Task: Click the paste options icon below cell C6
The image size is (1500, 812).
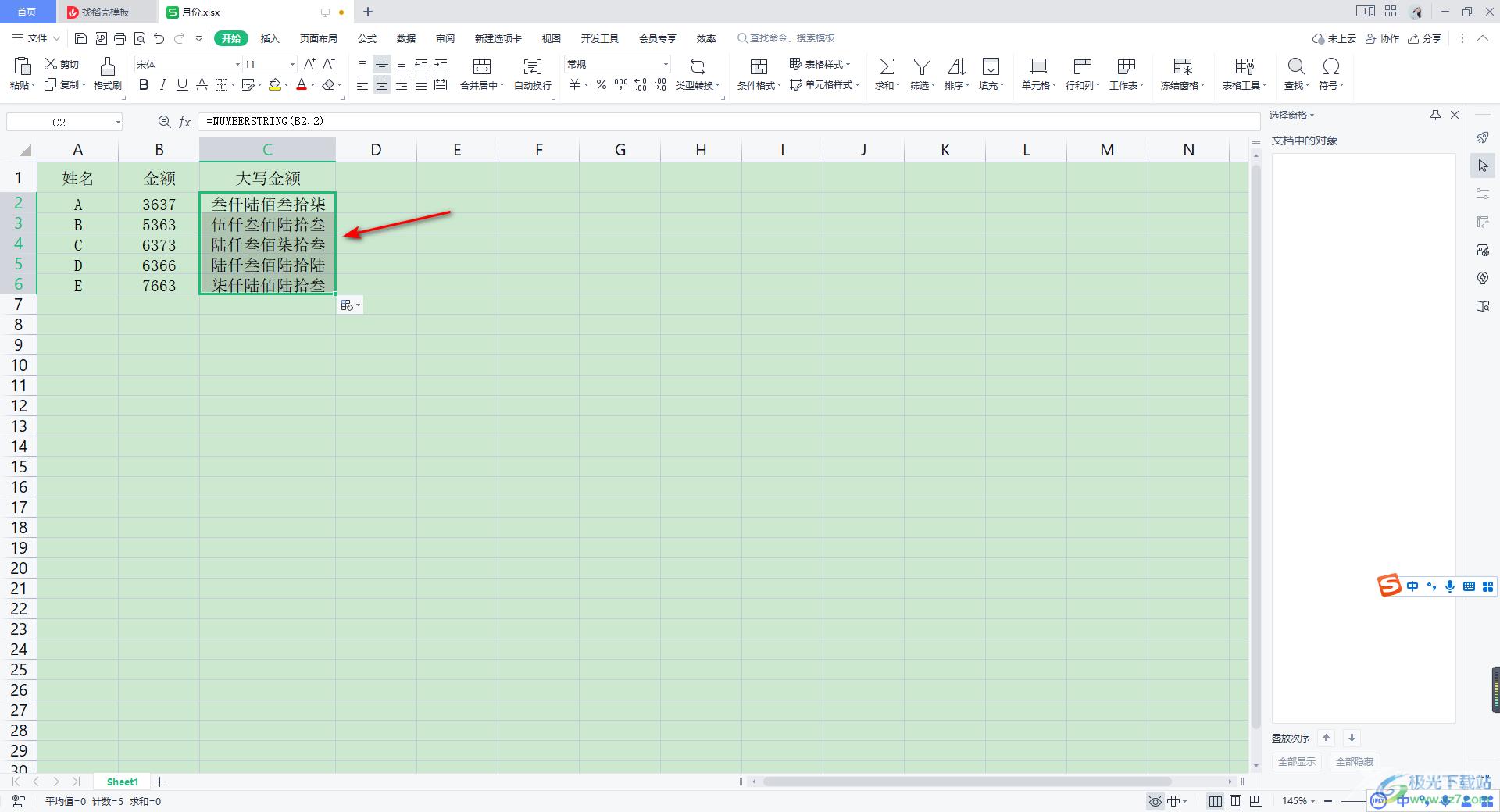Action: (x=350, y=305)
